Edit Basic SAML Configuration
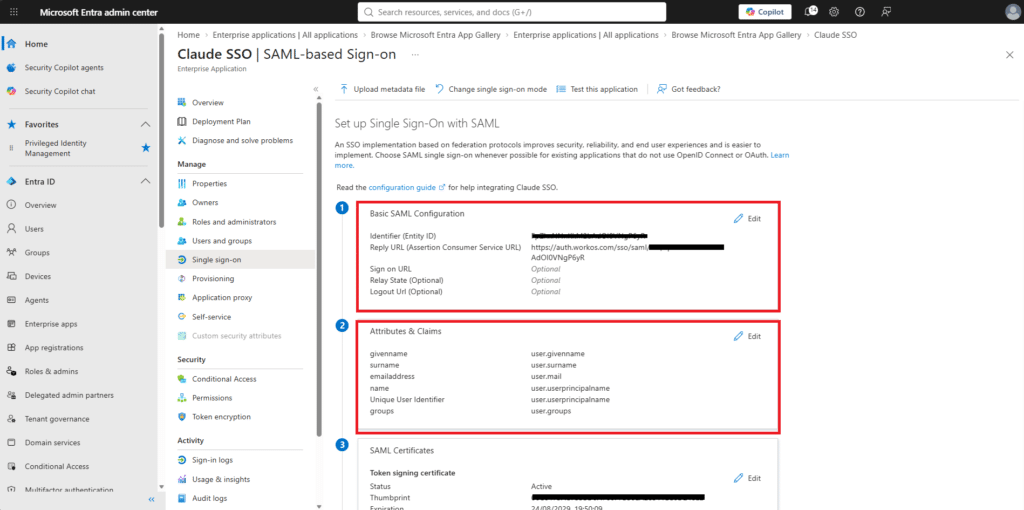The width and height of the screenshot is (1024, 510). coord(747,219)
